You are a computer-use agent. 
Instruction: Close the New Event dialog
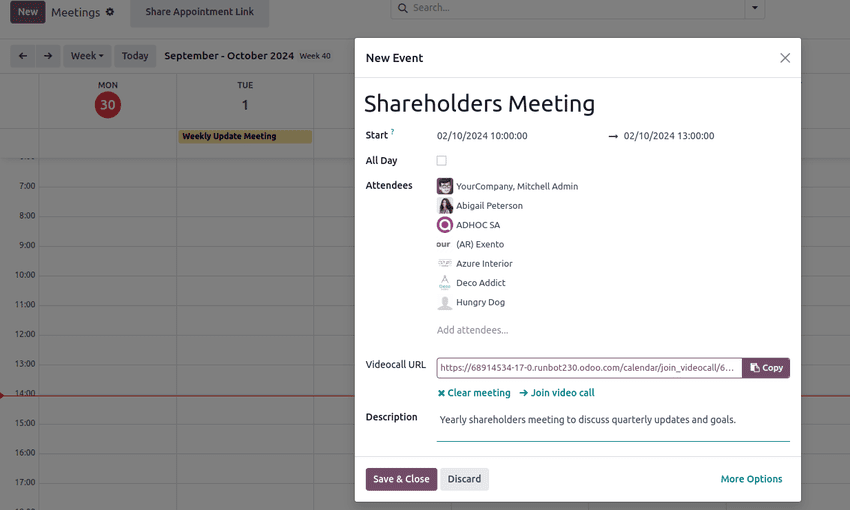coord(785,58)
